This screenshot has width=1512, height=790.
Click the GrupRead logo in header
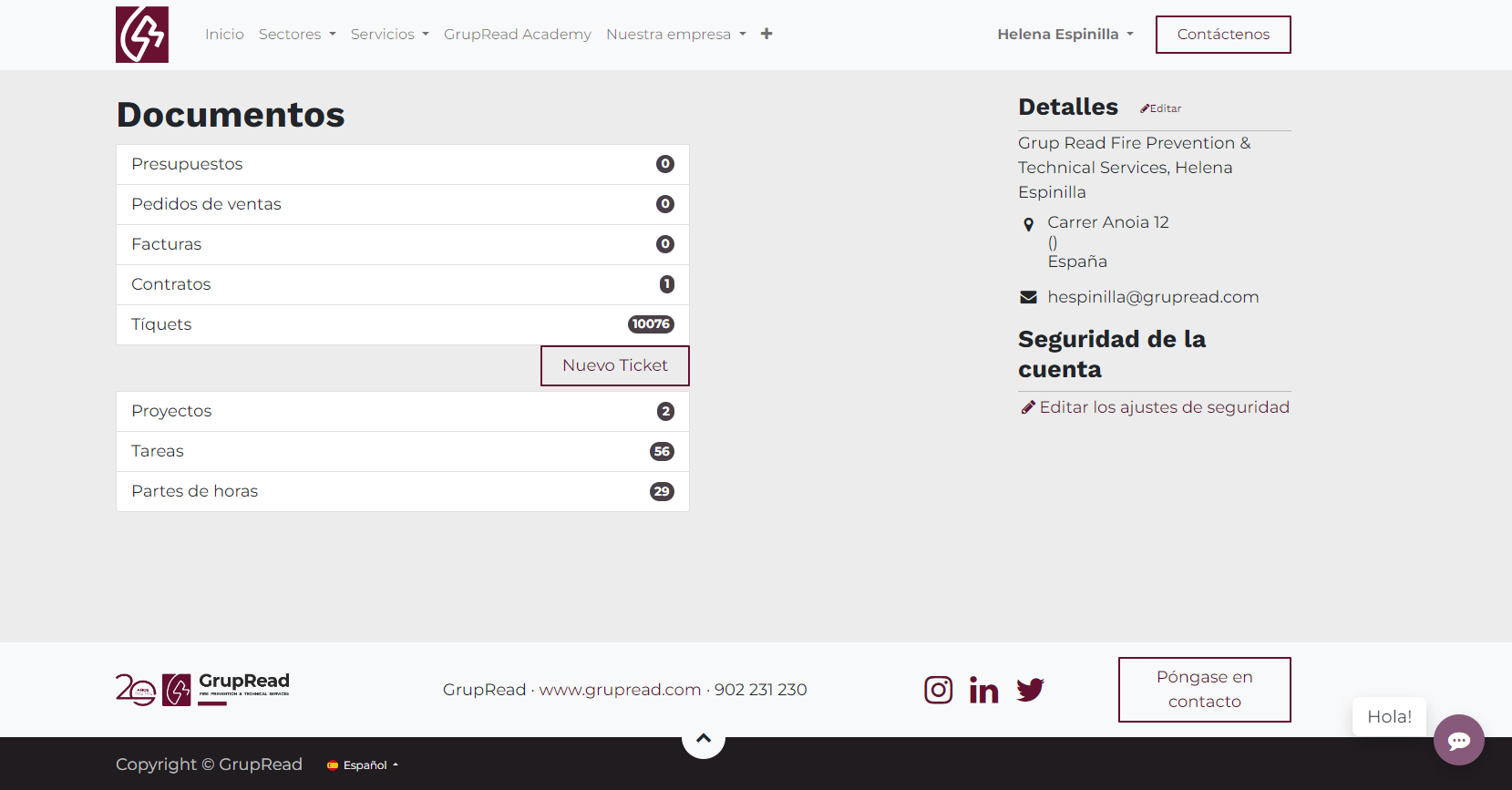[x=142, y=35]
